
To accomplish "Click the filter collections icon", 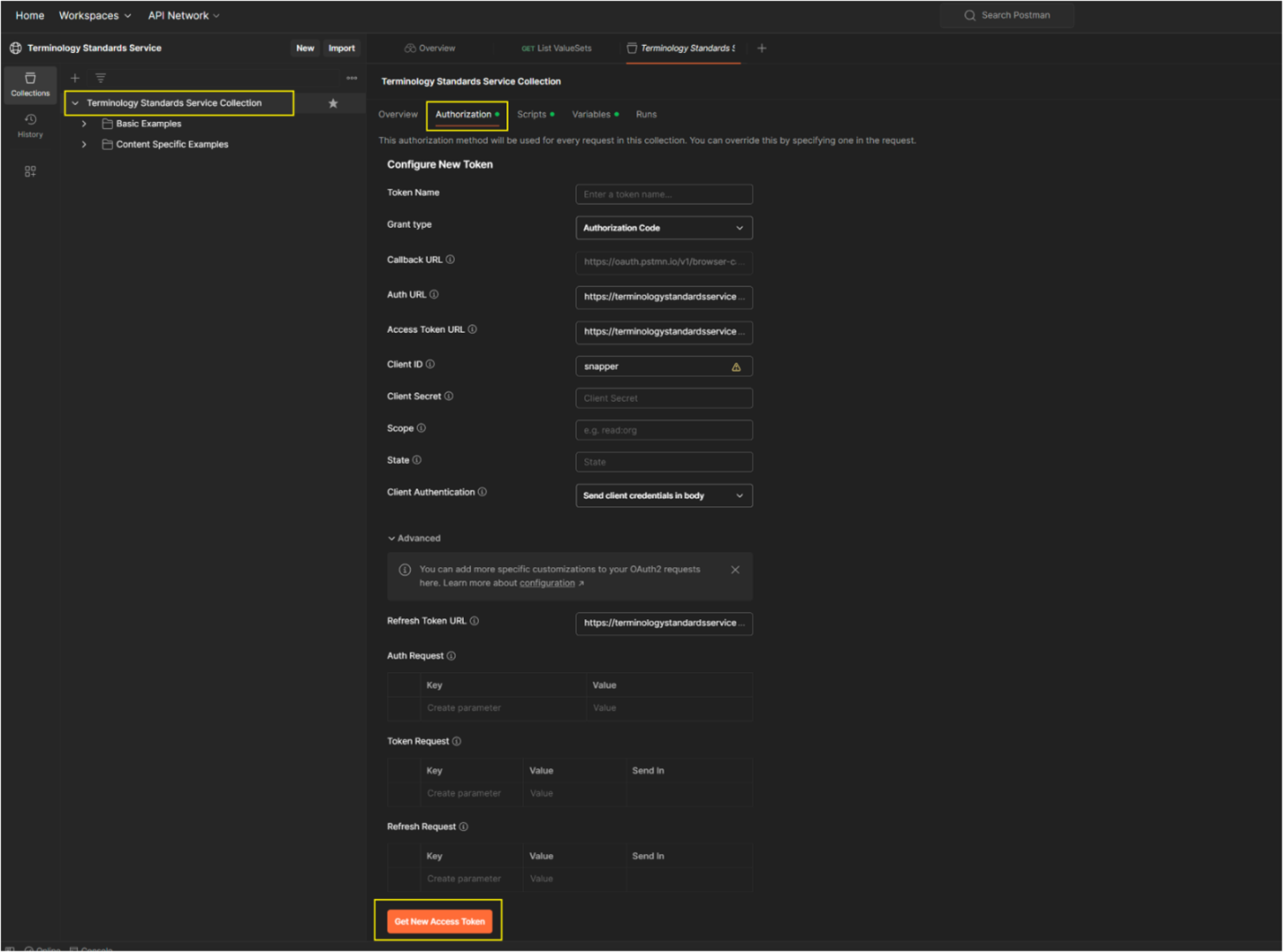I will click(100, 78).
